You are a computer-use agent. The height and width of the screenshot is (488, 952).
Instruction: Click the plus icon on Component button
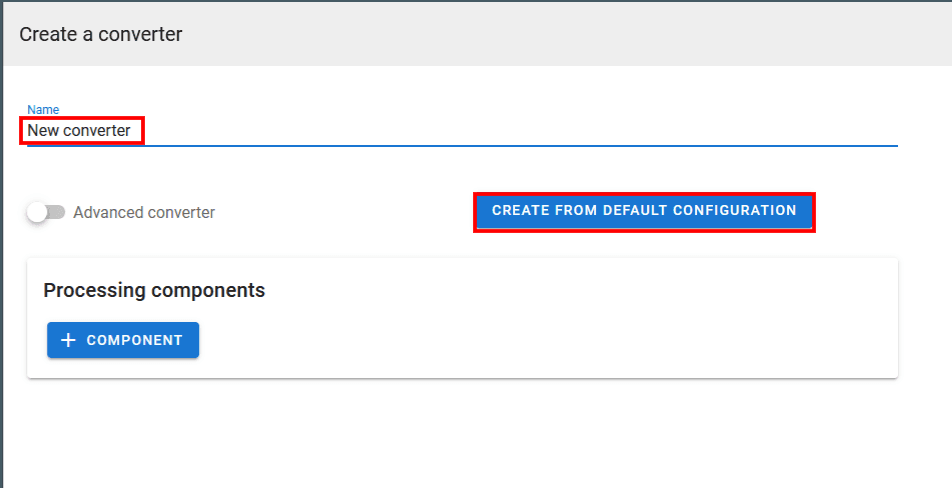pyautogui.click(x=68, y=340)
